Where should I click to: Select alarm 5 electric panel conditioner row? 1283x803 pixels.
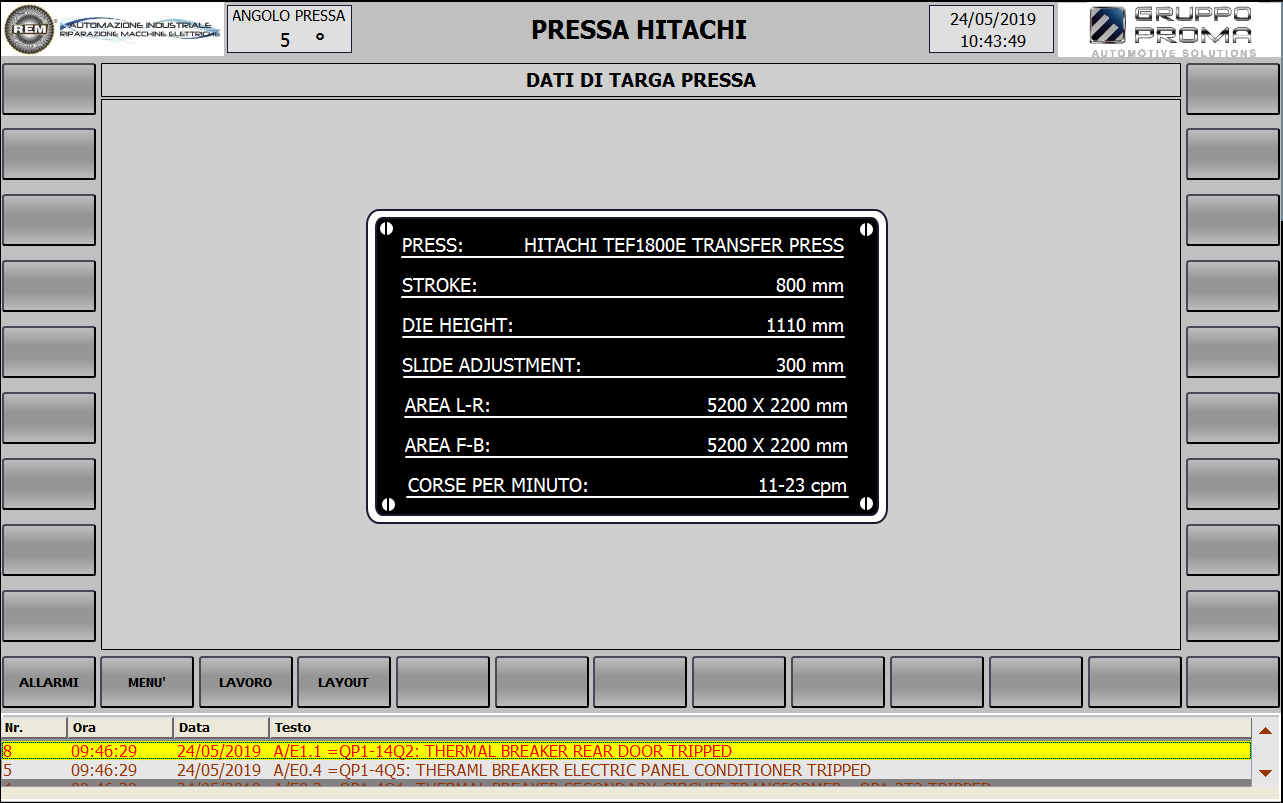tap(626, 770)
